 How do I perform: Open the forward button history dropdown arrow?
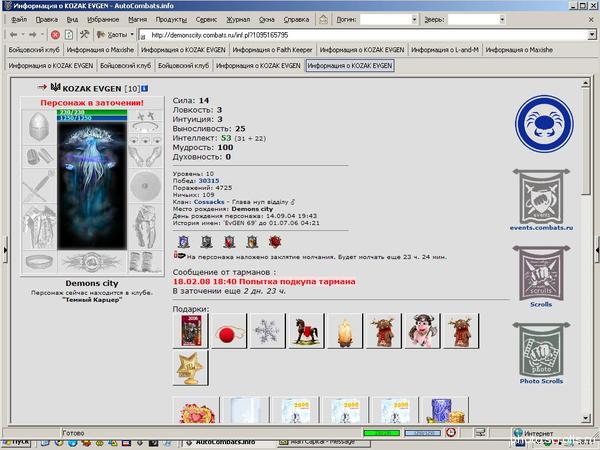click(42, 35)
